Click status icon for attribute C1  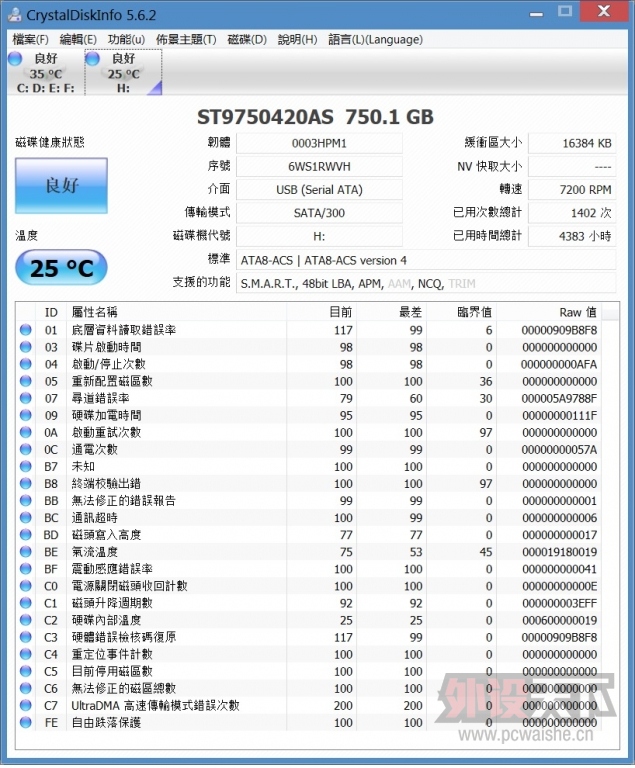coord(25,603)
